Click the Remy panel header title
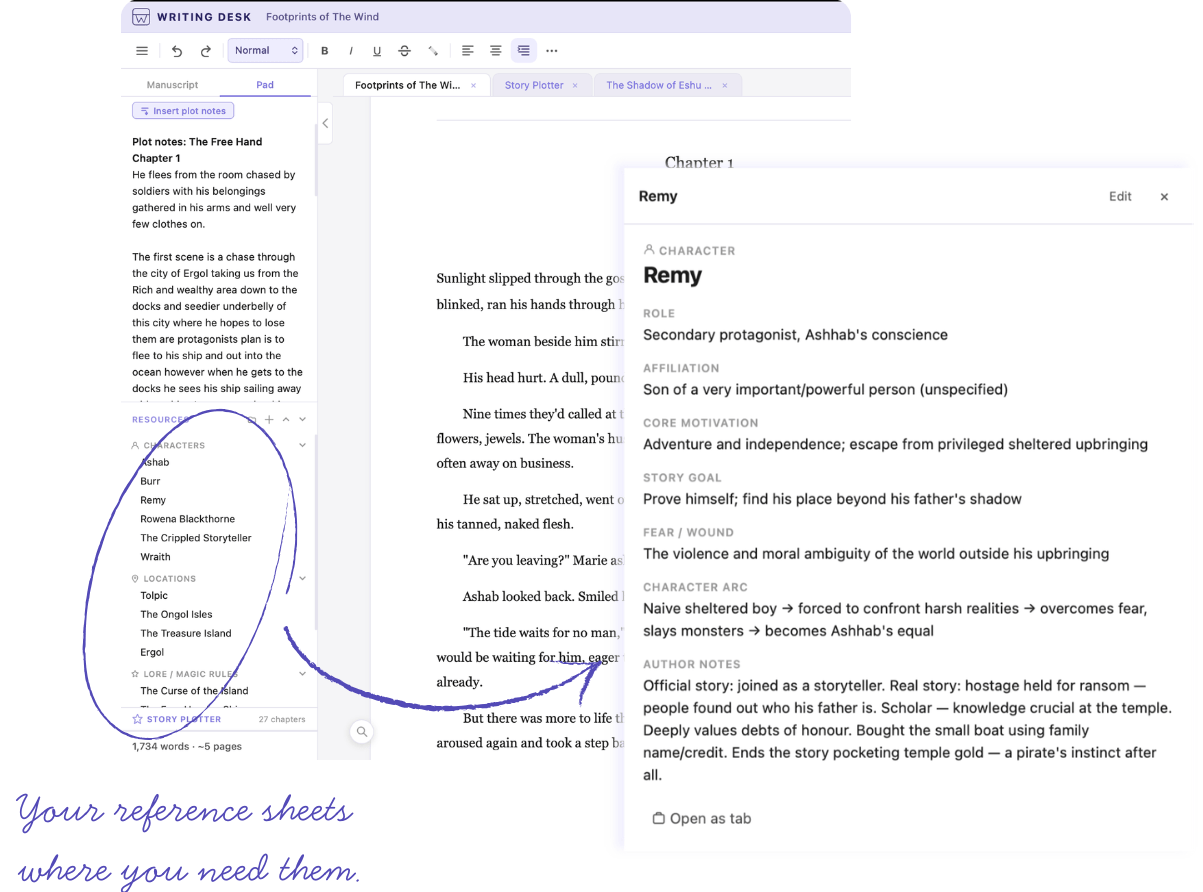1203x892 pixels. tap(658, 196)
